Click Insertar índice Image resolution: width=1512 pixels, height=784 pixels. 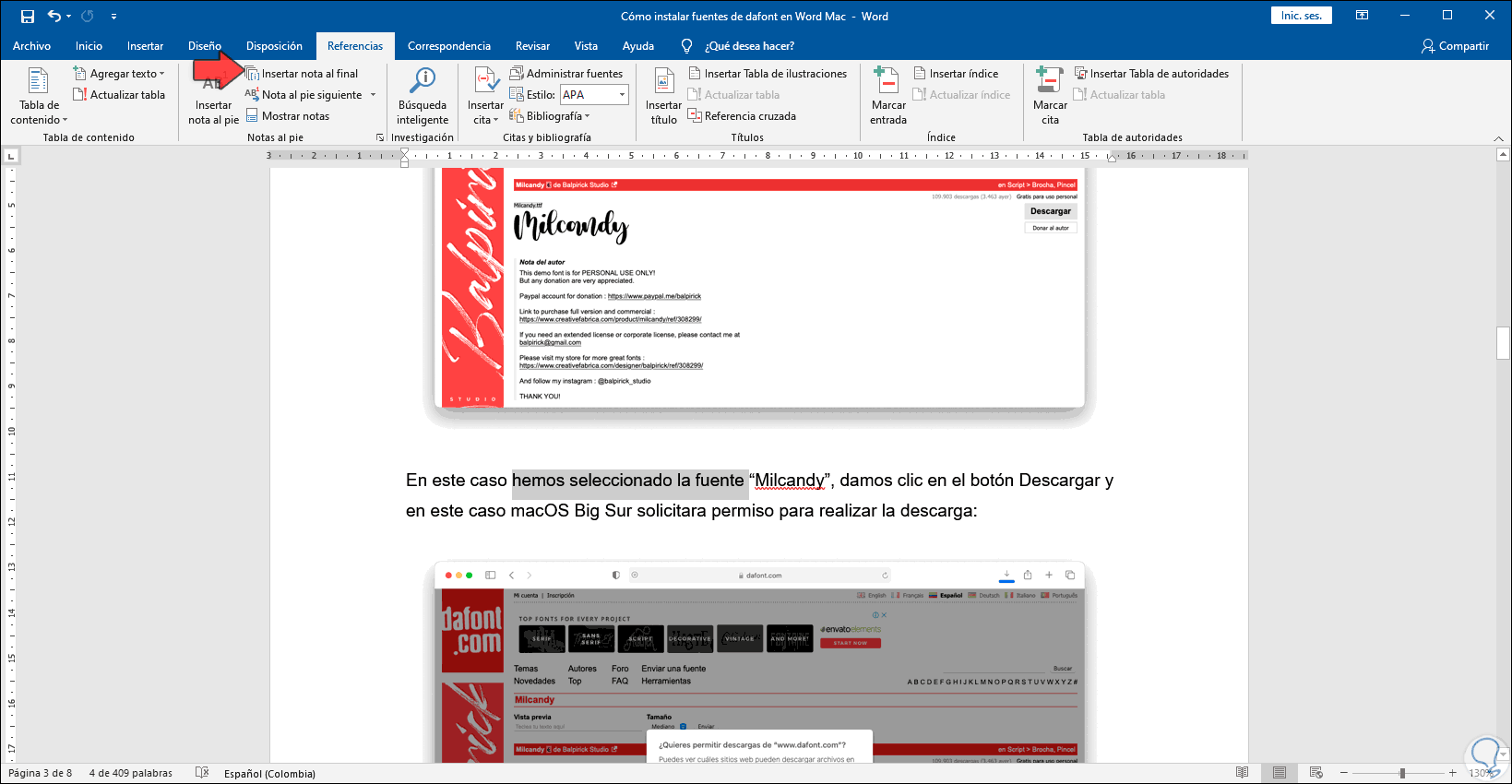(x=956, y=74)
